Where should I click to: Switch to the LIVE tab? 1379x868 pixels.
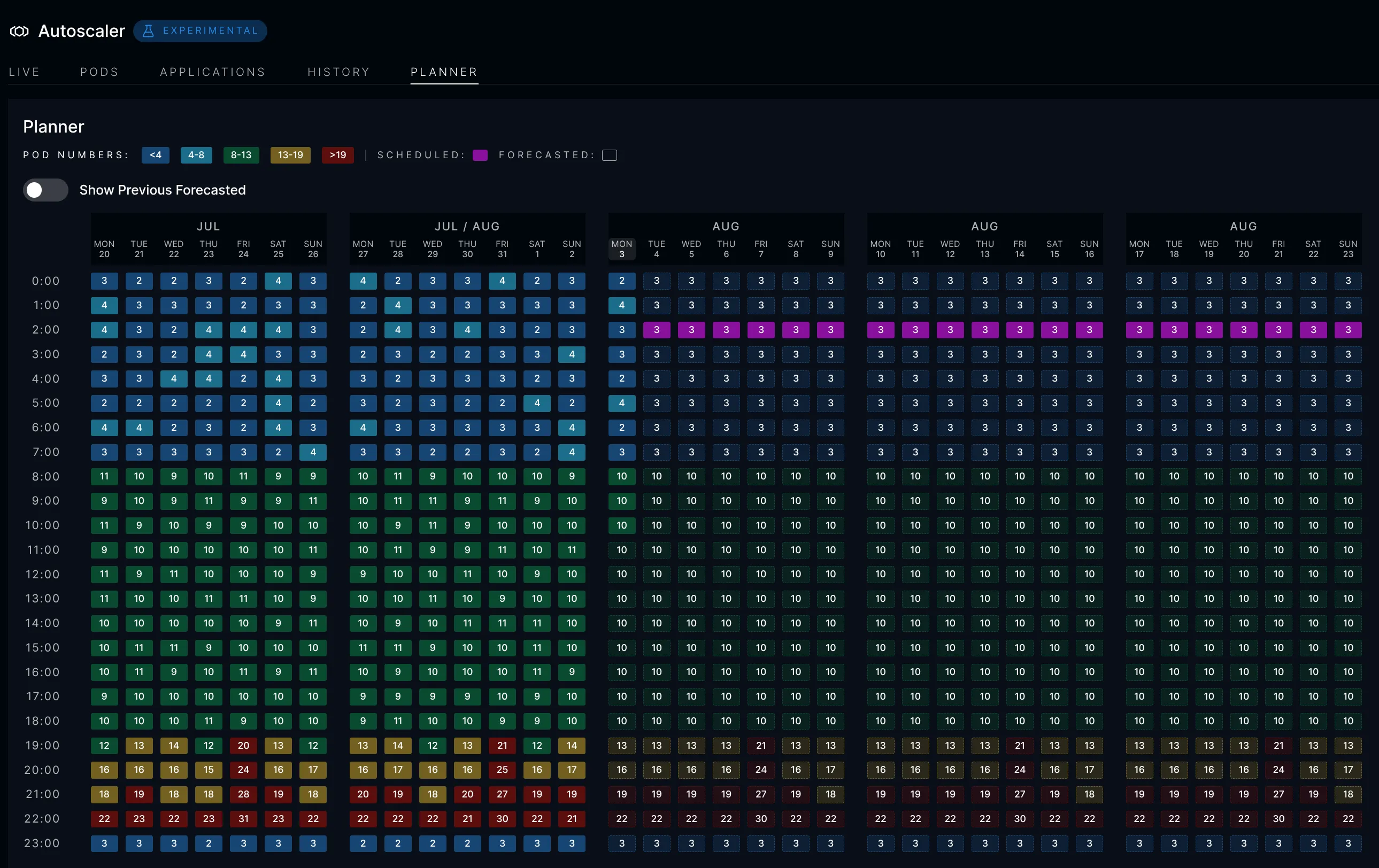pyautogui.click(x=24, y=72)
